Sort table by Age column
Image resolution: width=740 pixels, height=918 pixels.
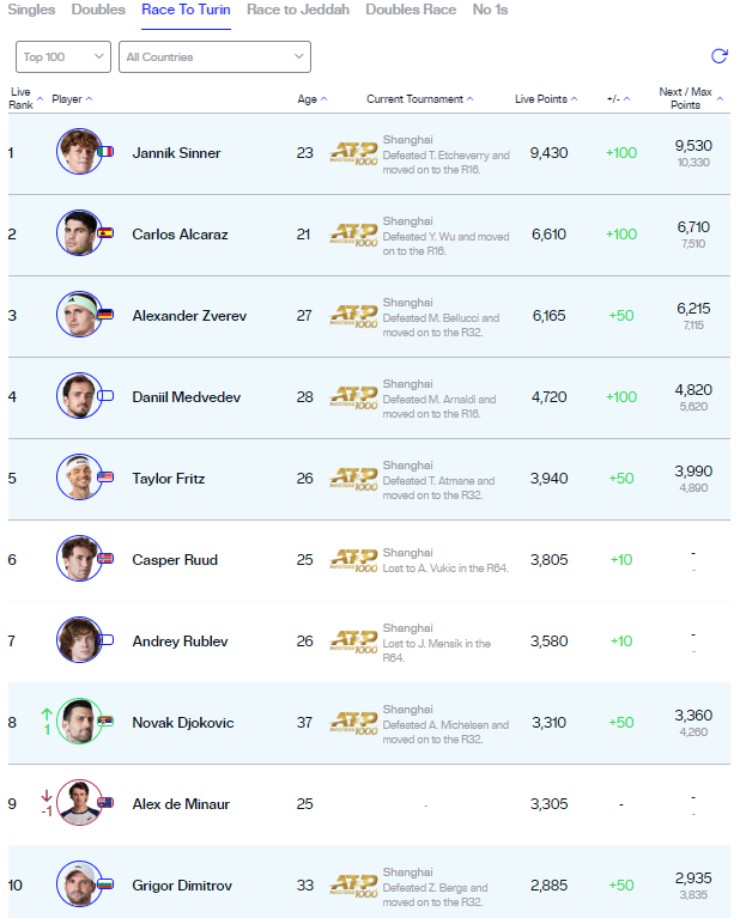[312, 99]
